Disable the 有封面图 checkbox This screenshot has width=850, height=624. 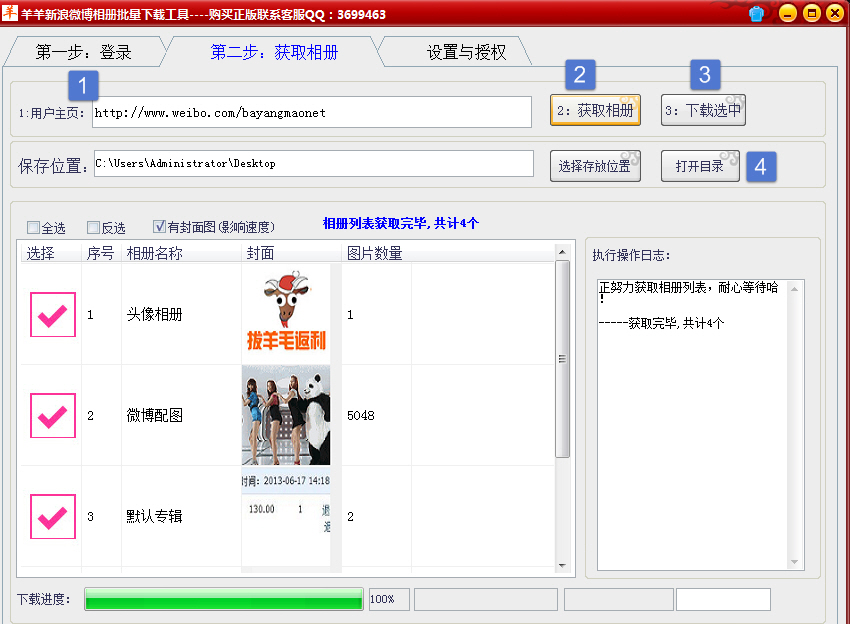click(x=160, y=228)
